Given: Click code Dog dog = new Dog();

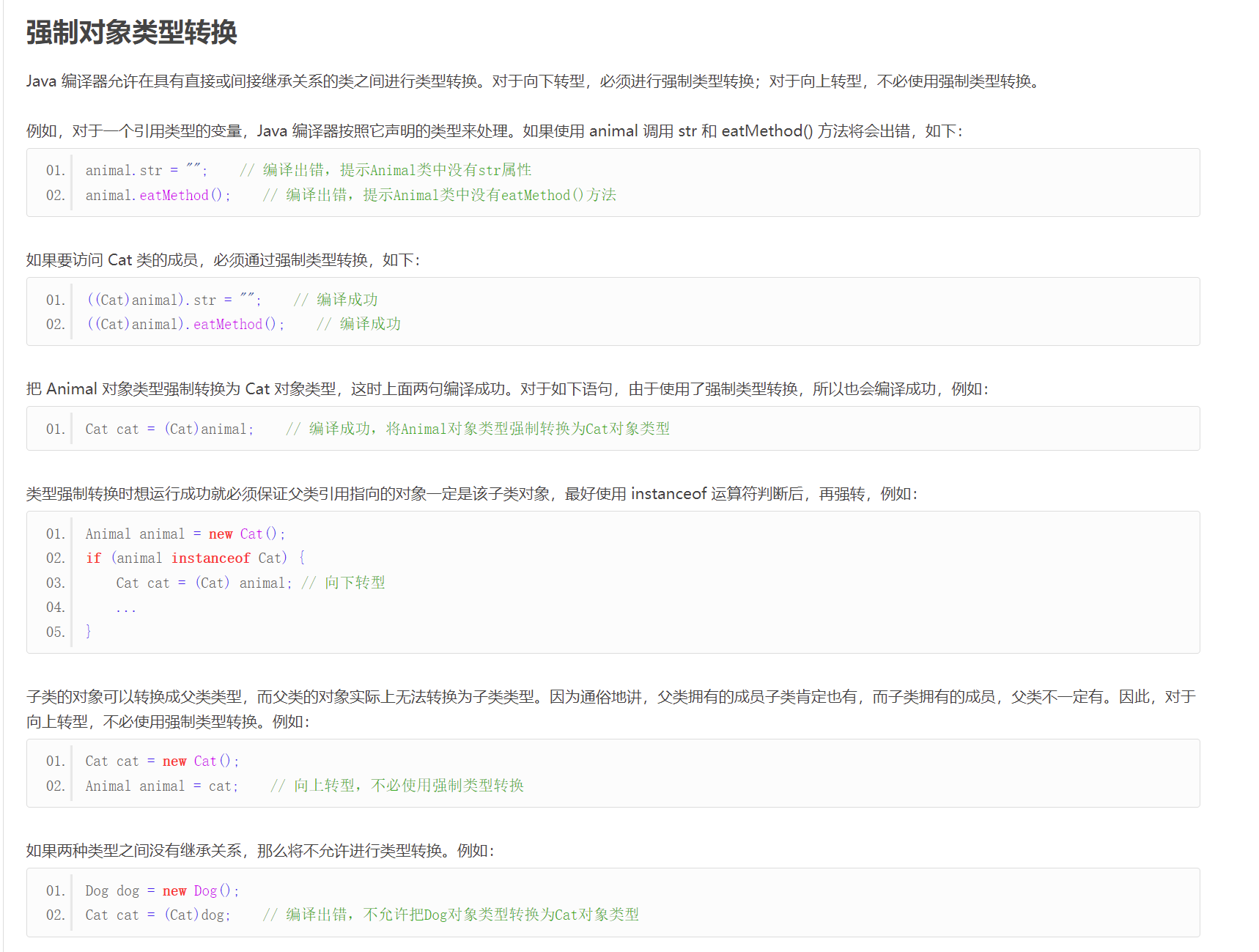Looking at the screenshot, I should pos(162,890).
